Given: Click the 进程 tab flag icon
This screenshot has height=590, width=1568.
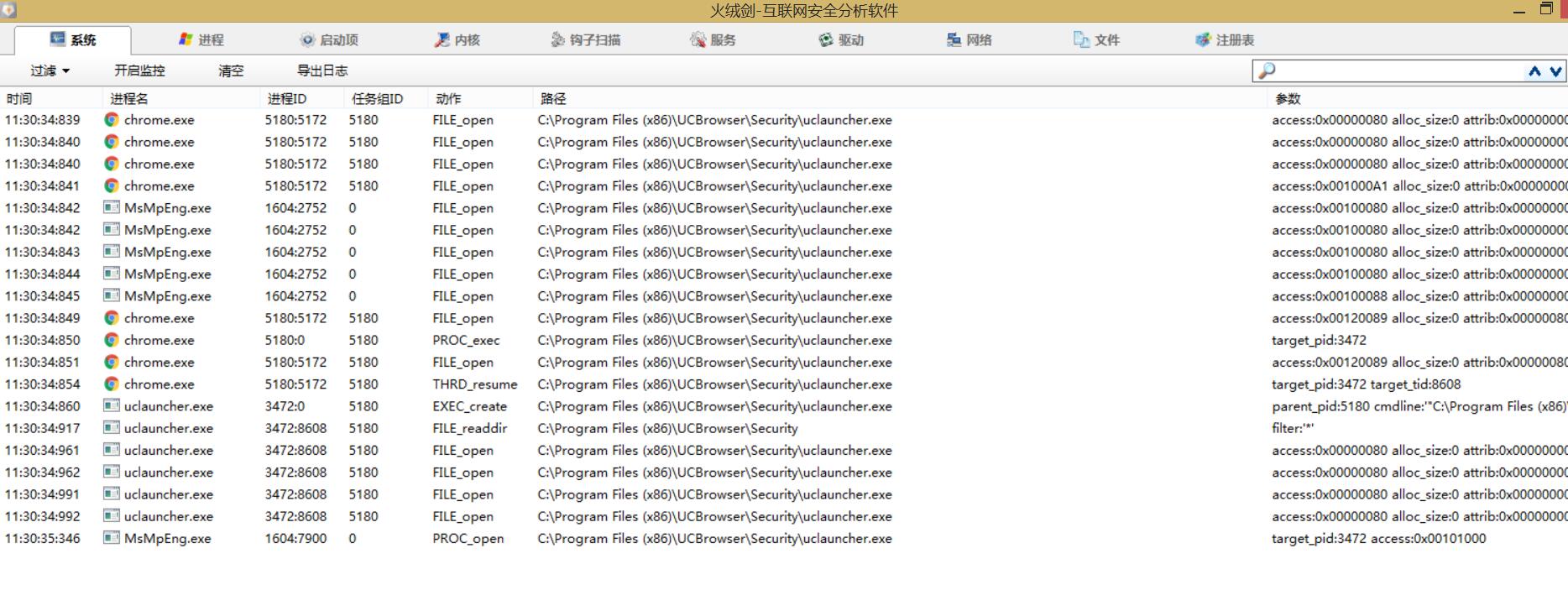Looking at the screenshot, I should pyautogui.click(x=186, y=39).
